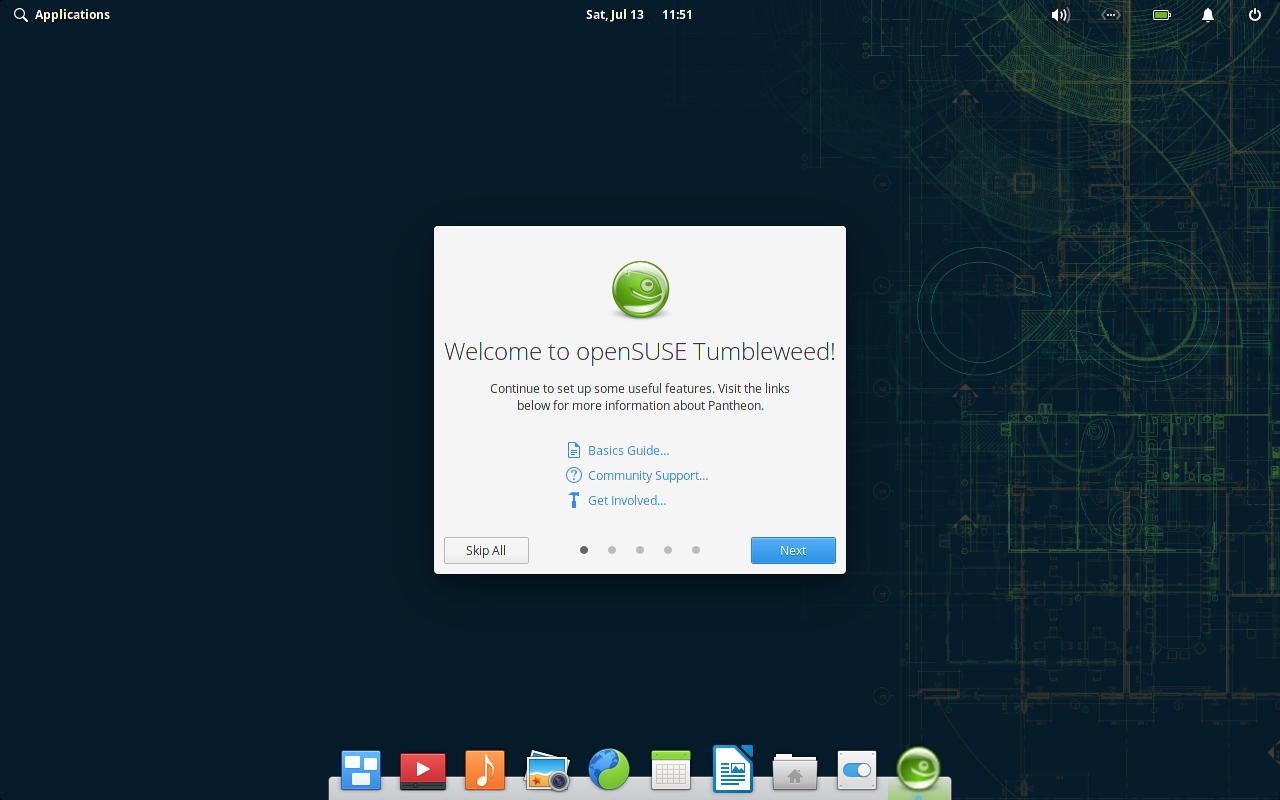The height and width of the screenshot is (800, 1280).
Task: Open the Applications menu
Action: point(62,14)
